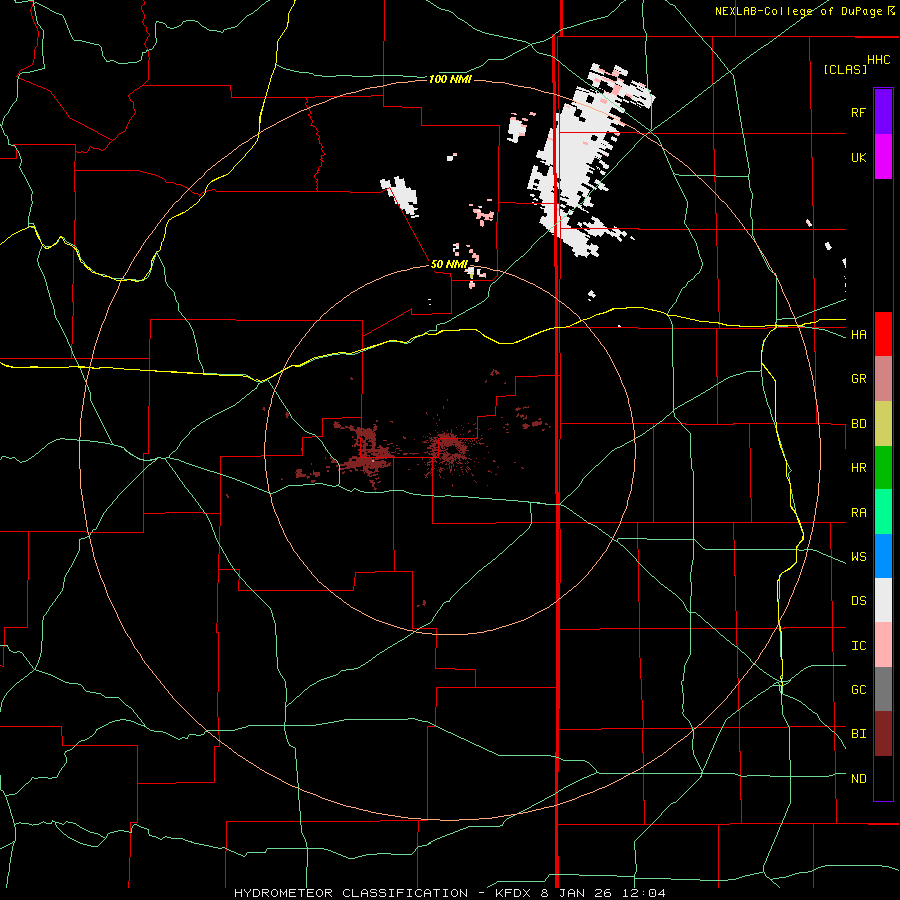
Task: Click the GC legend label
Action: point(858,690)
